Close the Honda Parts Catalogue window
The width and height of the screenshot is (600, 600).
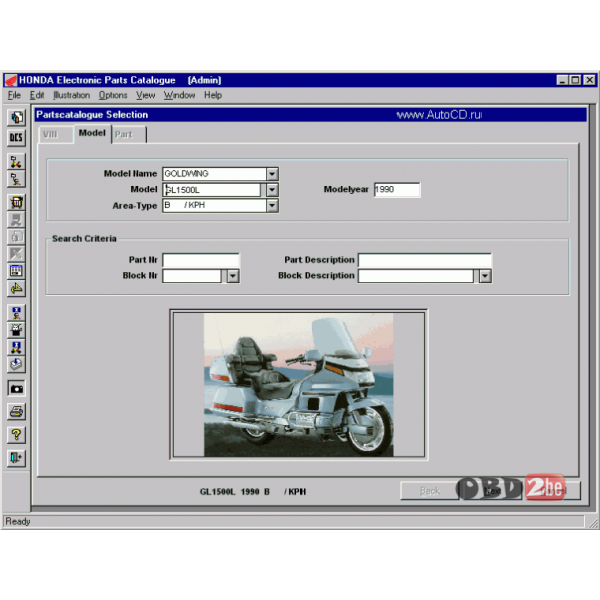pyautogui.click(x=589, y=80)
